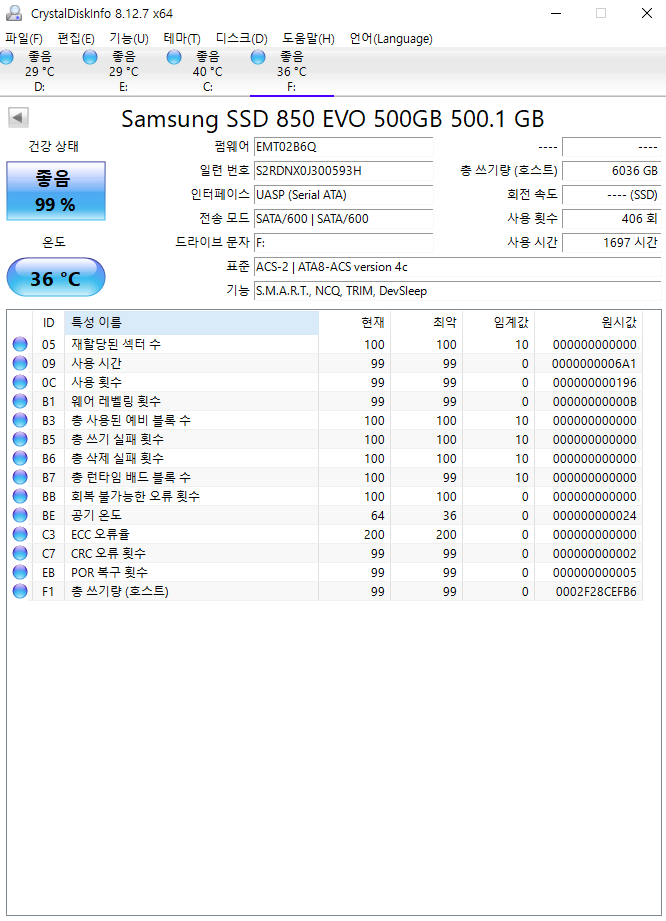Select the POR 복구 횟수 row name
The height and width of the screenshot is (921, 666).
(110, 572)
